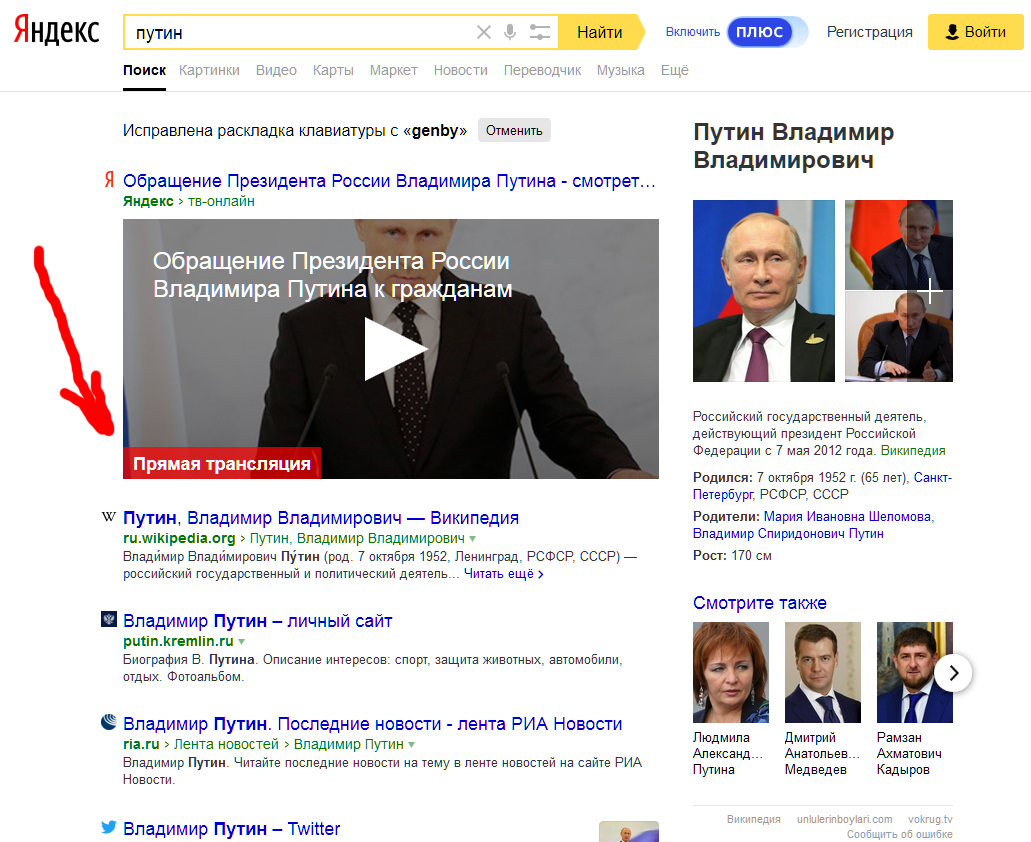Expand the Ещё menu
Viewport: 1031px width, 842px height.
click(x=675, y=70)
